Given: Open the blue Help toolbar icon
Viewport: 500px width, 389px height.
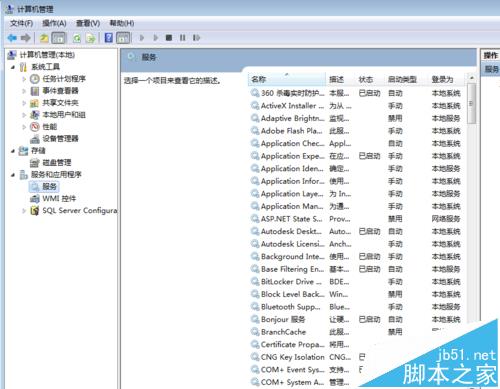Looking at the screenshot, I should (109, 38).
